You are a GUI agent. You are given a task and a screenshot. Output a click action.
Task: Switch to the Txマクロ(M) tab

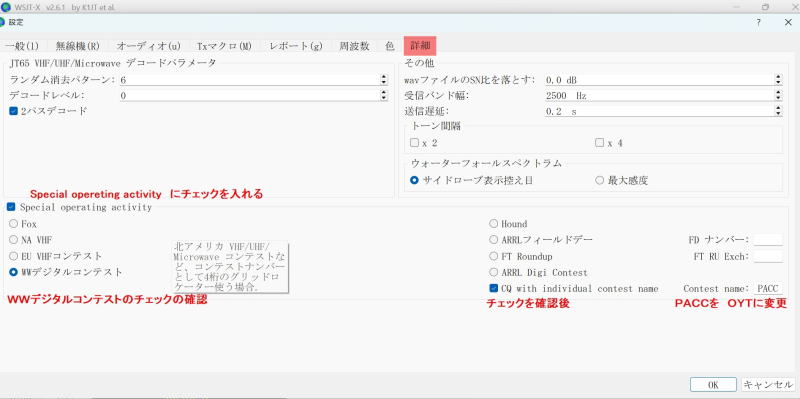click(224, 46)
